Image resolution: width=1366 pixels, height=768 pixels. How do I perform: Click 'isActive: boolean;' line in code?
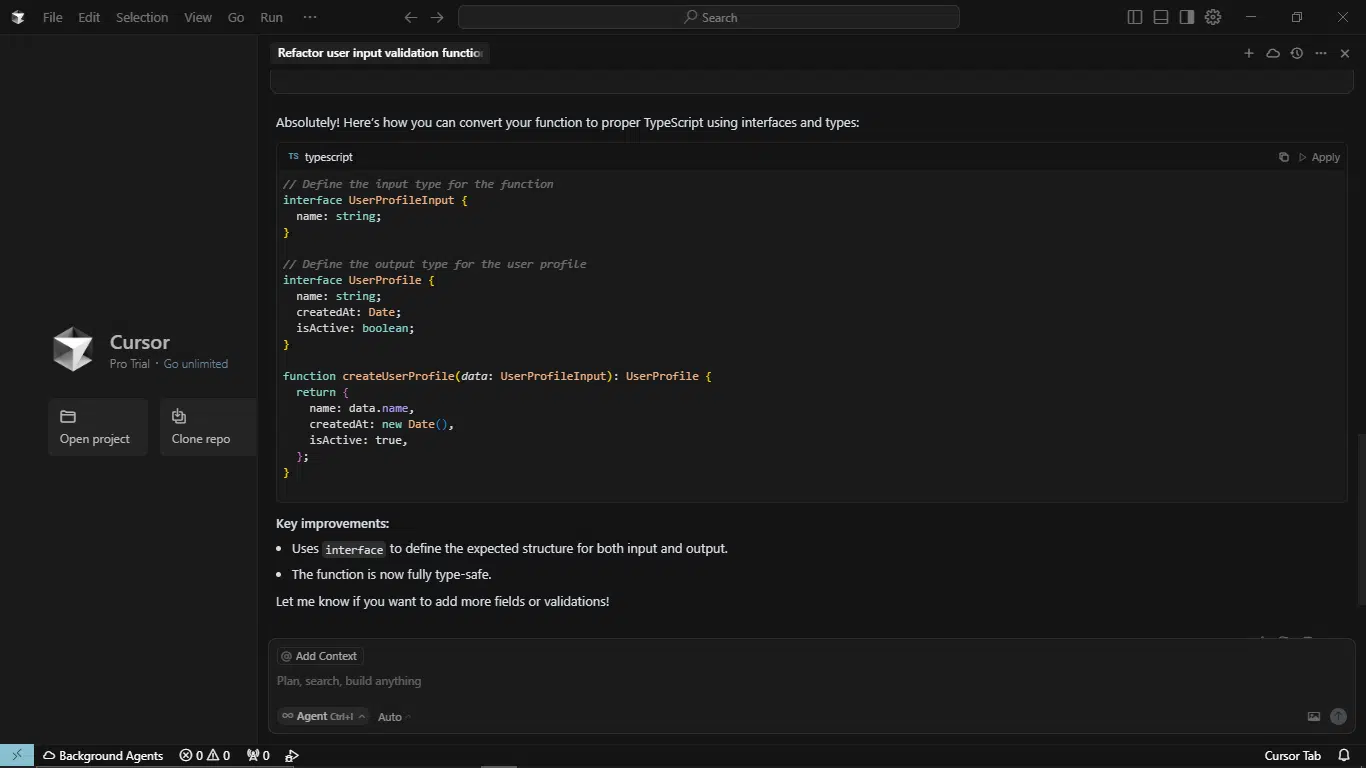click(355, 328)
